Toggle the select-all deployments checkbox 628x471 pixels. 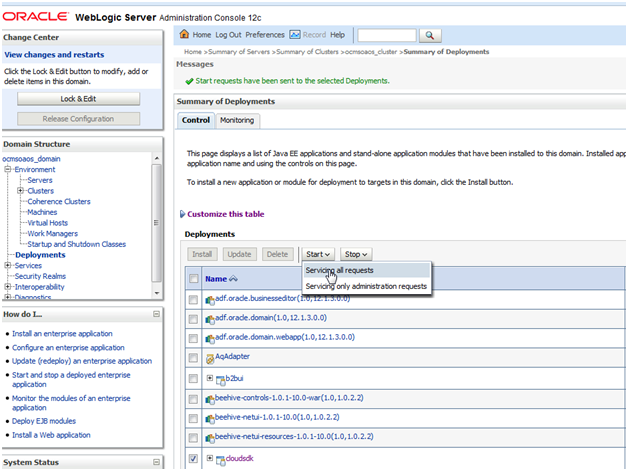click(193, 279)
